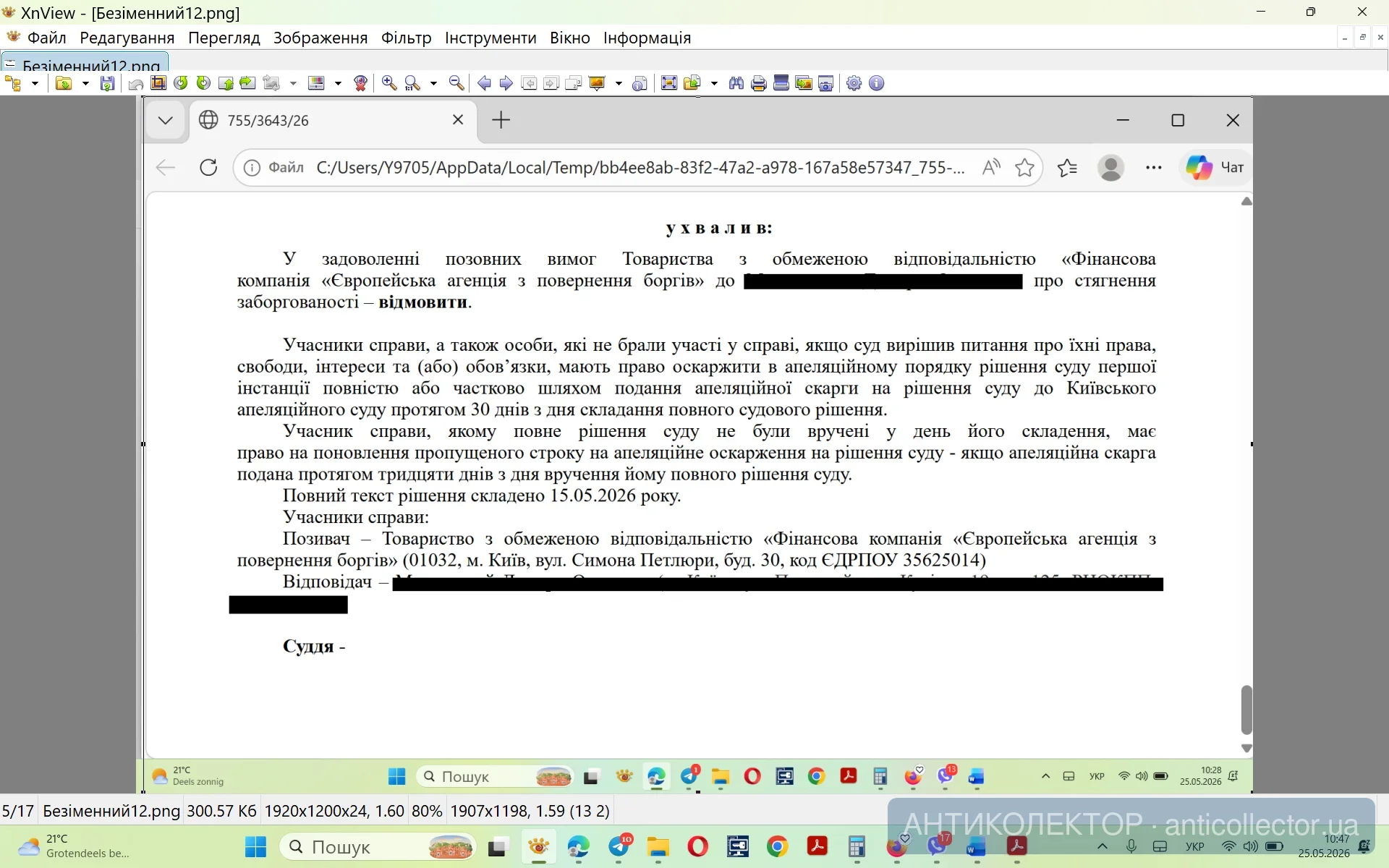Select the Безіменний12.png document tab
Screen dimensions: 1389x868
point(85,63)
